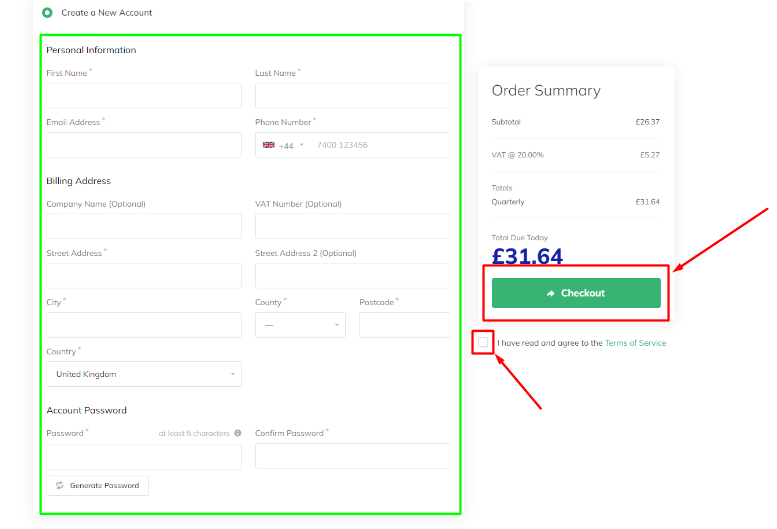The height and width of the screenshot is (529, 777).
Task: Click the Last Name input field
Action: point(352,95)
